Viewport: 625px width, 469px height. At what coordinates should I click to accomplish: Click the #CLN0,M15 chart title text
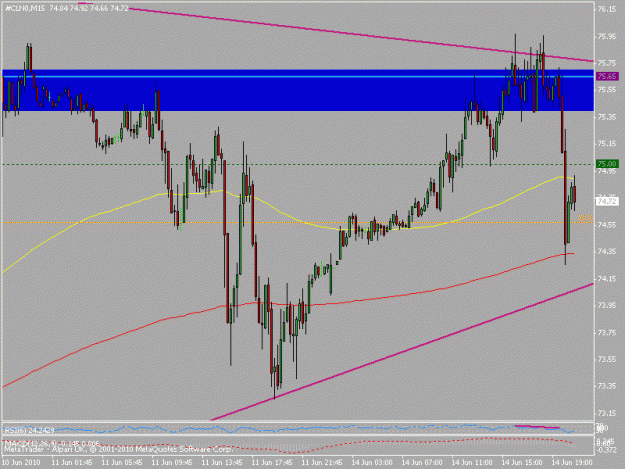coord(67,8)
